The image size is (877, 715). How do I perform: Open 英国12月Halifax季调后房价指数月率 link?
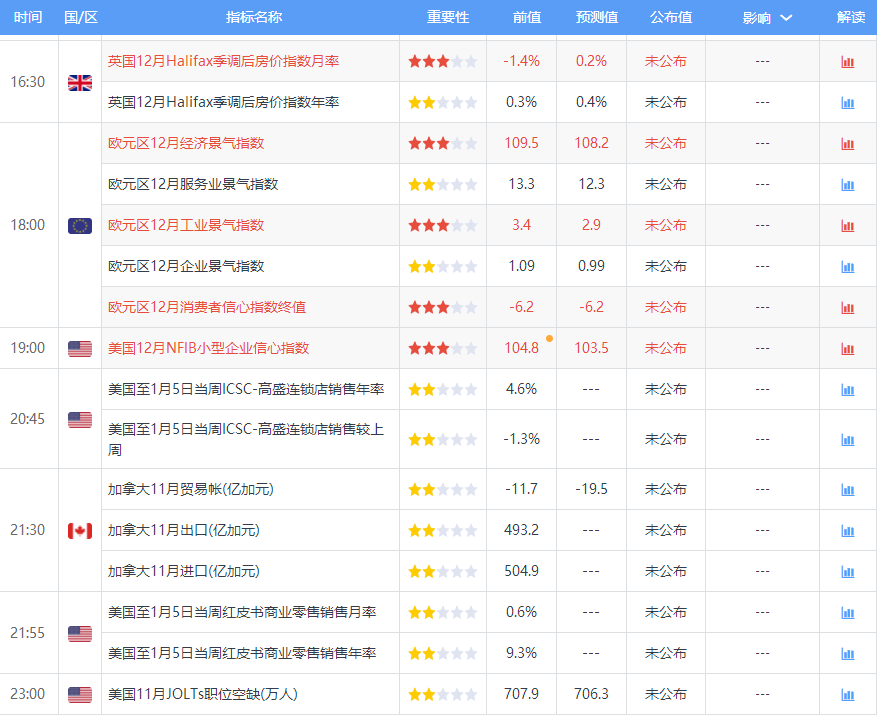click(x=226, y=61)
